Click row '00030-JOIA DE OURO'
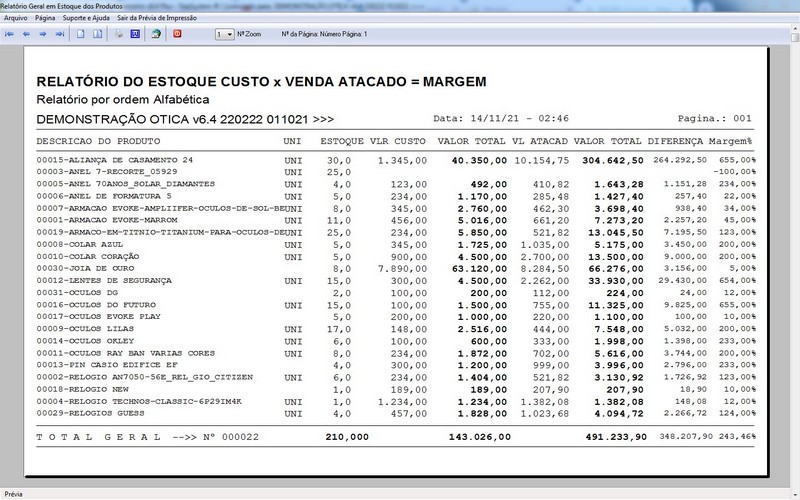This screenshot has width=800, height=500. click(395, 269)
